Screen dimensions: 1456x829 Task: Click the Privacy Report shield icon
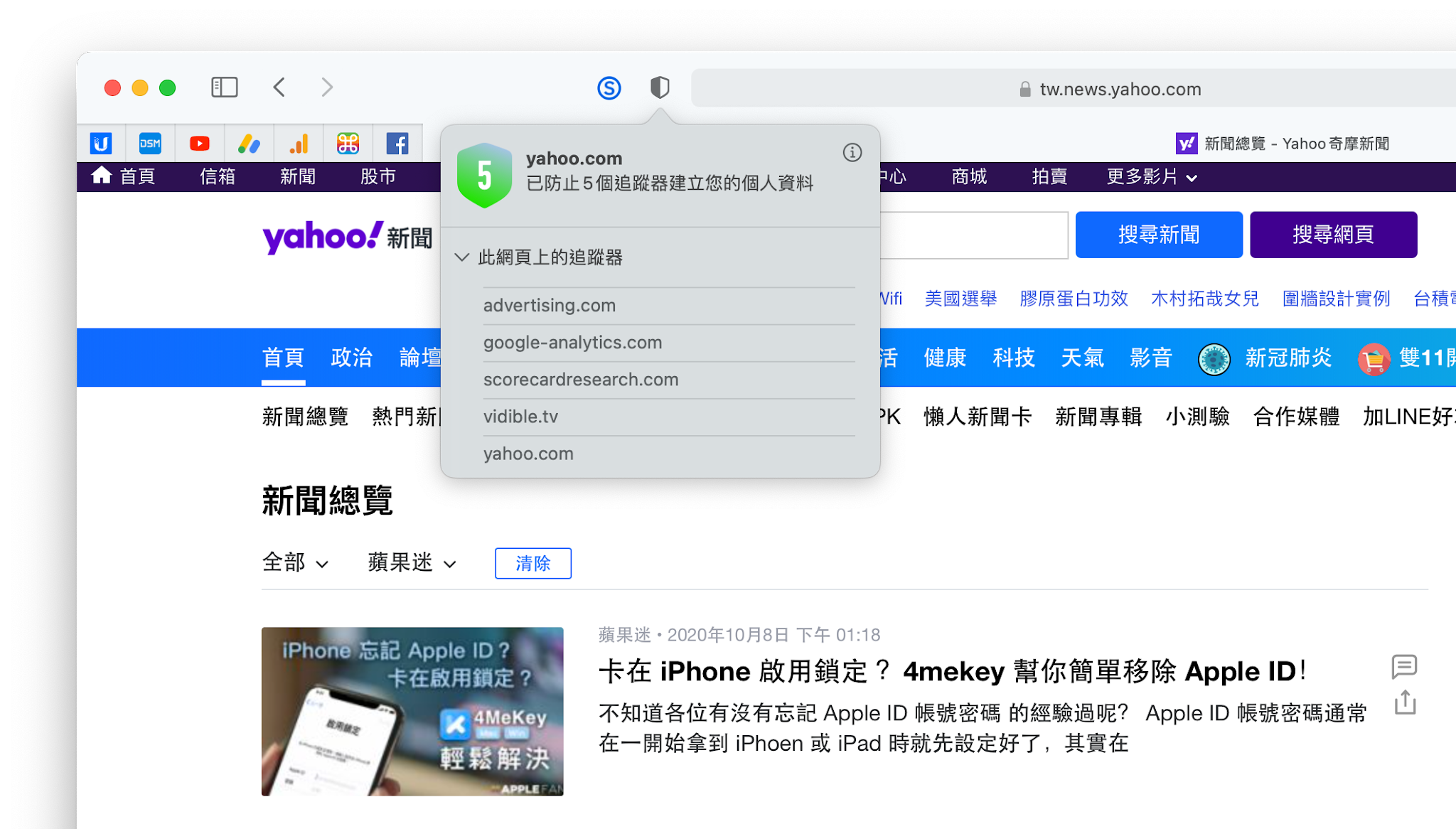660,87
